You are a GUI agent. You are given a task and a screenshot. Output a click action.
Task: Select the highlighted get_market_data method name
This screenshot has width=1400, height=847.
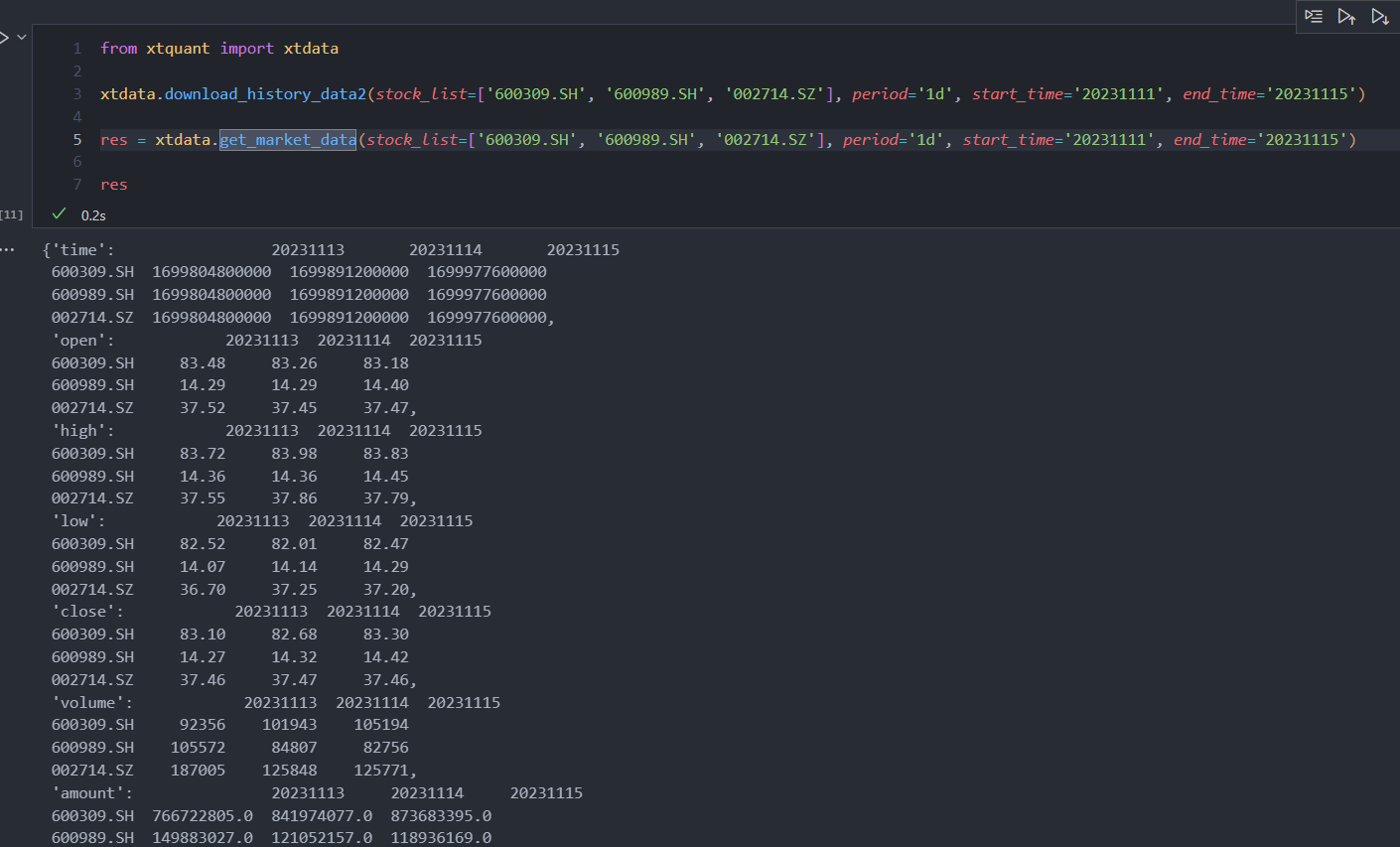(288, 139)
